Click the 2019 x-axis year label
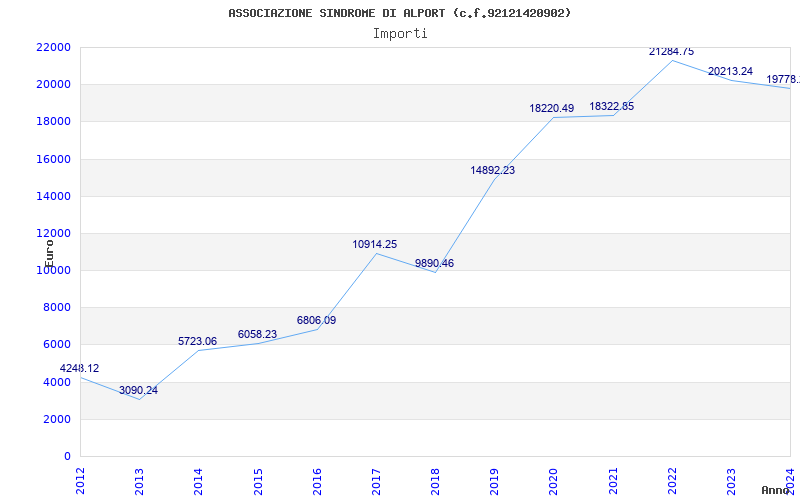This screenshot has height=500, width=800. tap(494, 481)
